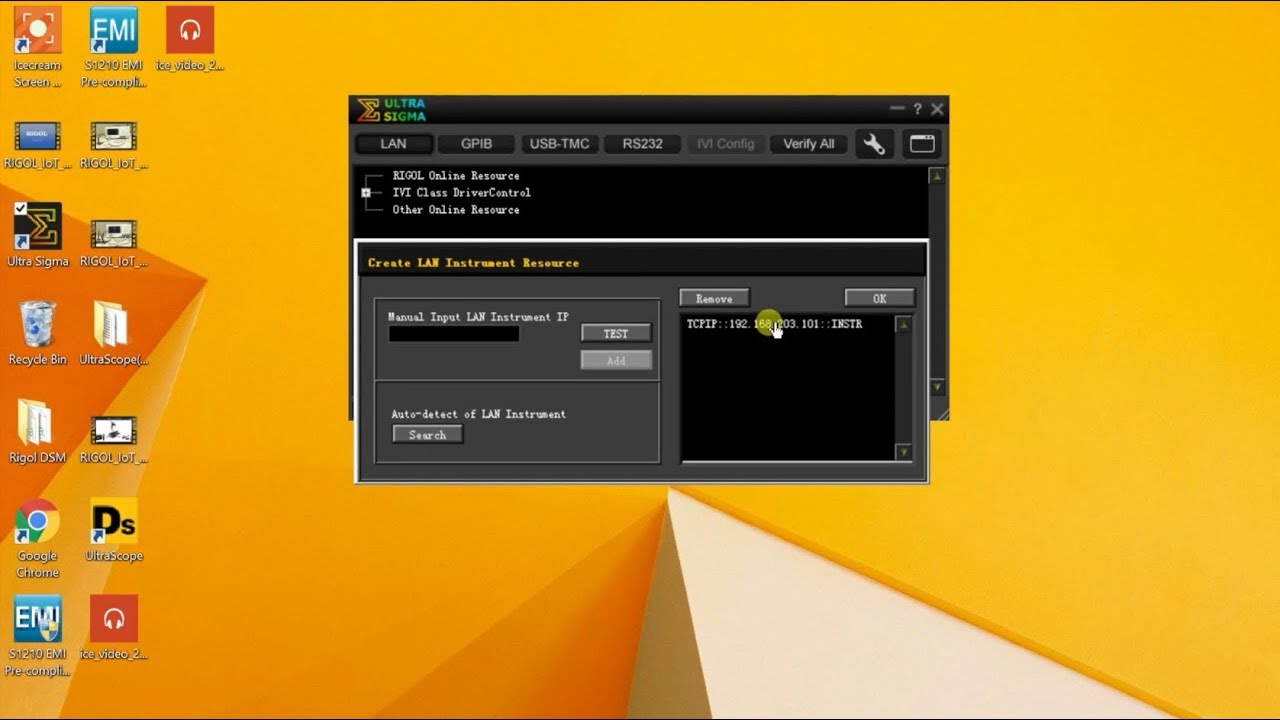Viewport: 1280px width, 720px height.
Task: Open RIGOL_IoT video beside Ultra Sigma shortcut
Action: [x=113, y=243]
